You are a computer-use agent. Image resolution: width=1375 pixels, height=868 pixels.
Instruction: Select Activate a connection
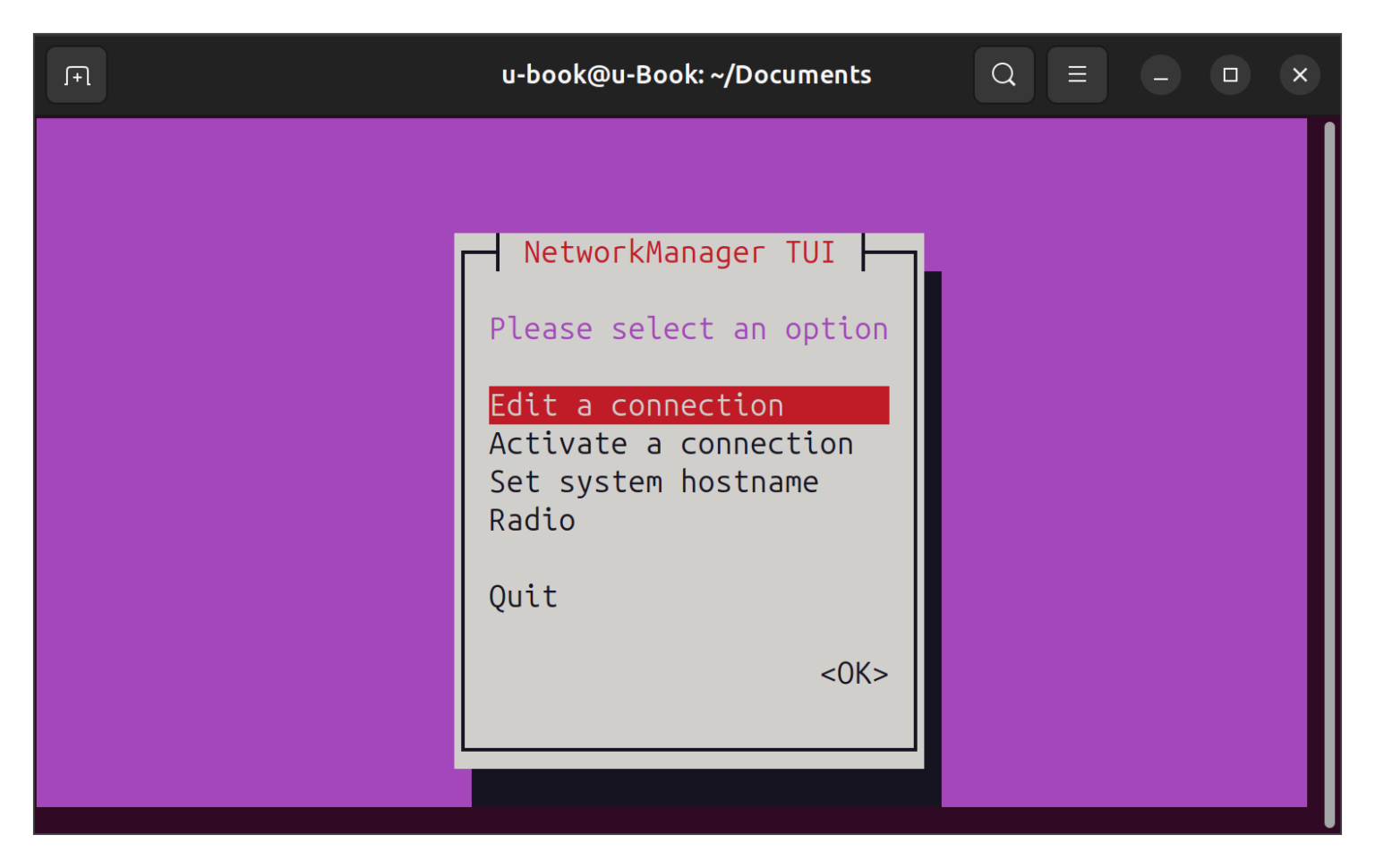click(x=671, y=444)
